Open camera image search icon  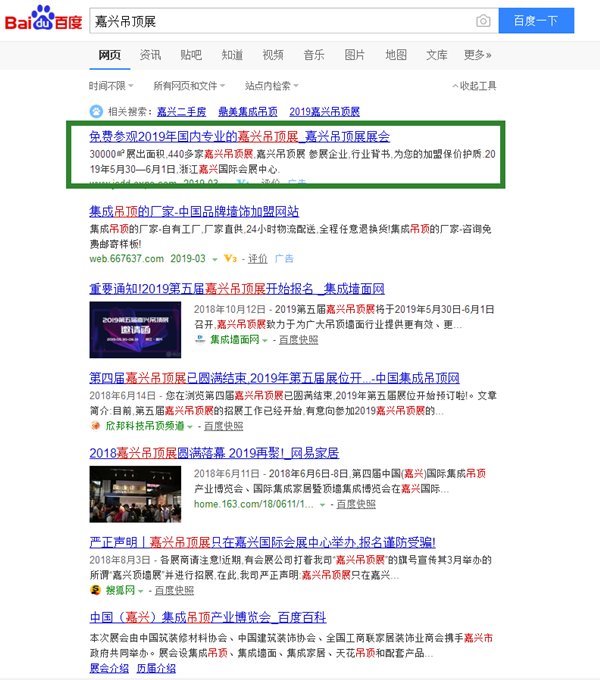[x=483, y=21]
